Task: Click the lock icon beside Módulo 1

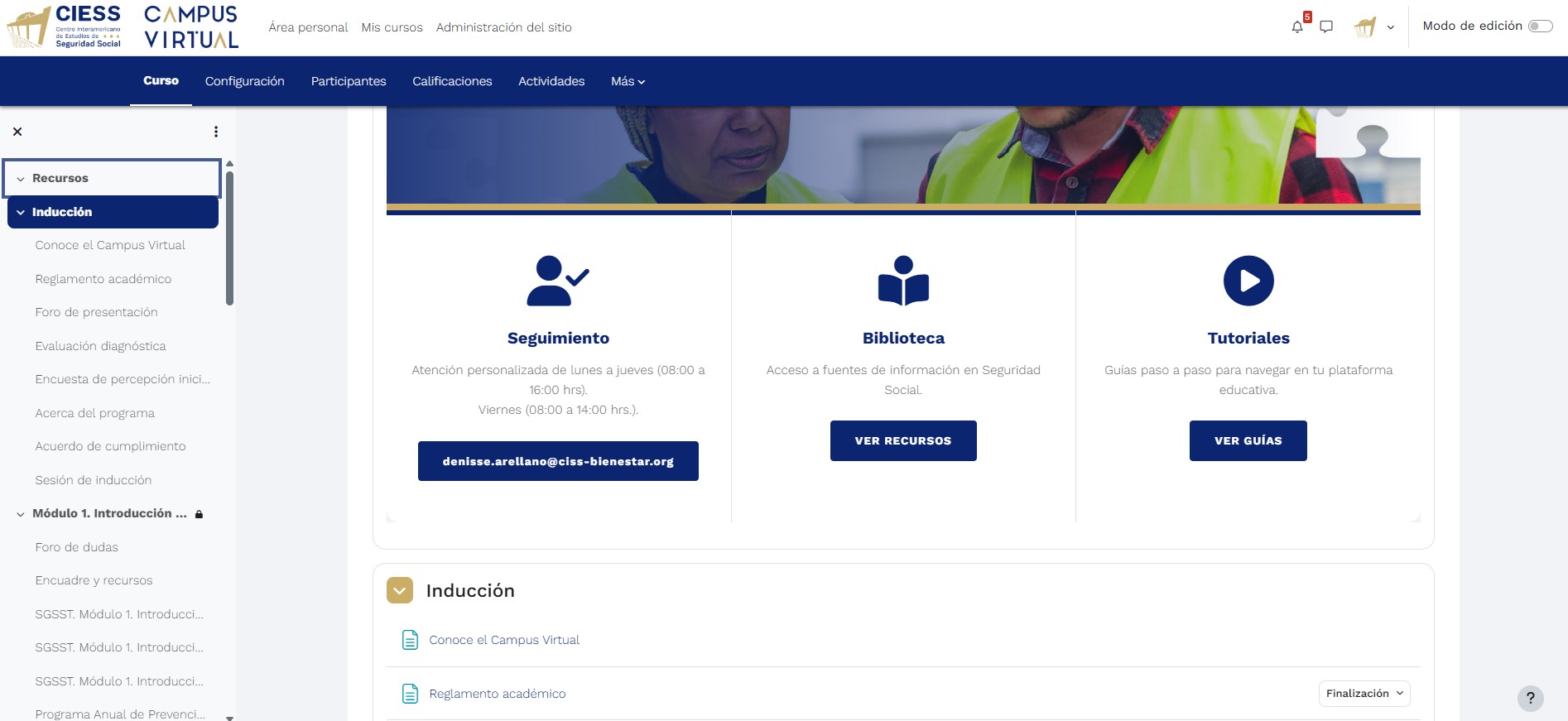Action: pyautogui.click(x=199, y=514)
